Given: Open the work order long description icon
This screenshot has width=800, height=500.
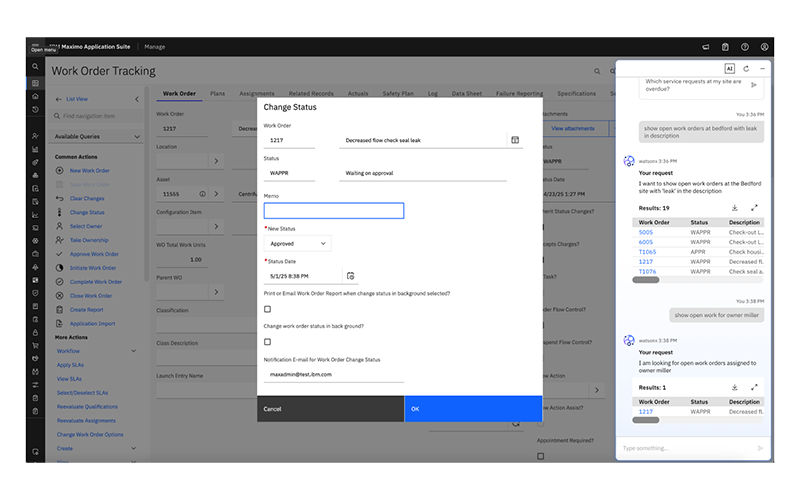Looking at the screenshot, I should pos(515,140).
